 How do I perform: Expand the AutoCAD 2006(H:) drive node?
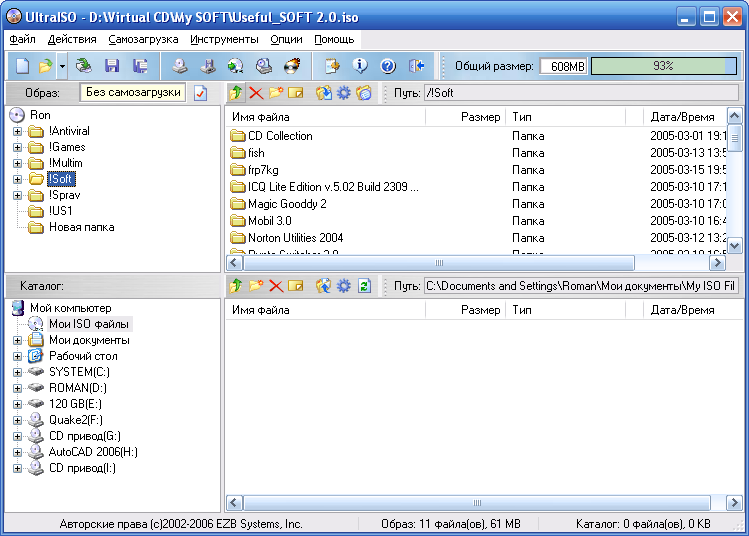[x=17, y=452]
